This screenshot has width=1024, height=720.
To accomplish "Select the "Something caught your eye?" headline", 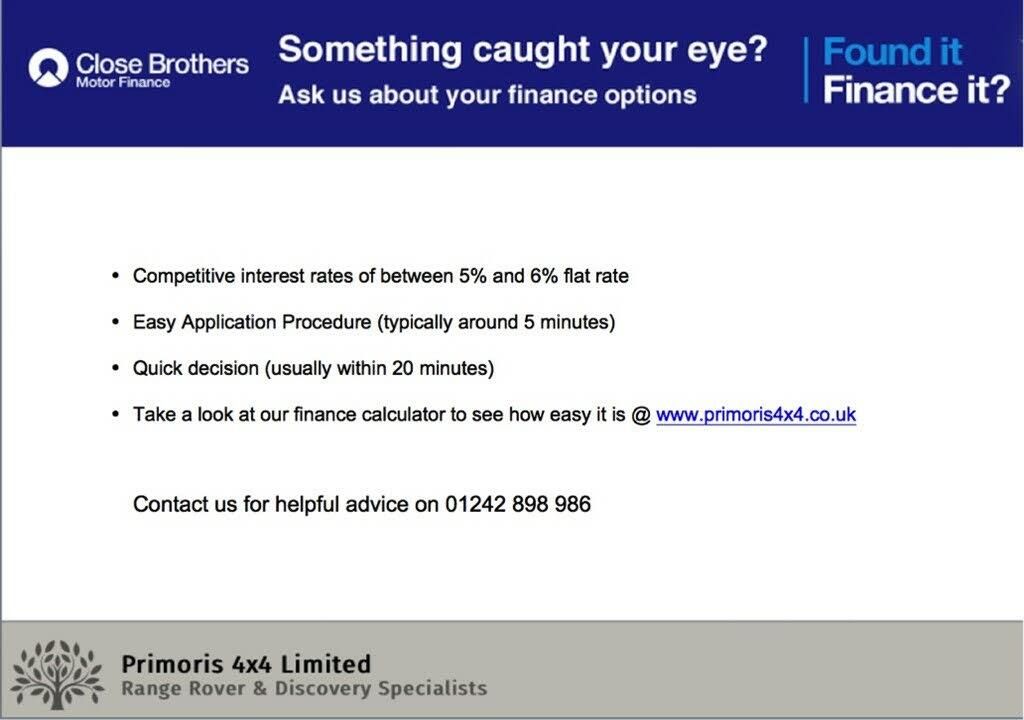I will click(x=522, y=50).
